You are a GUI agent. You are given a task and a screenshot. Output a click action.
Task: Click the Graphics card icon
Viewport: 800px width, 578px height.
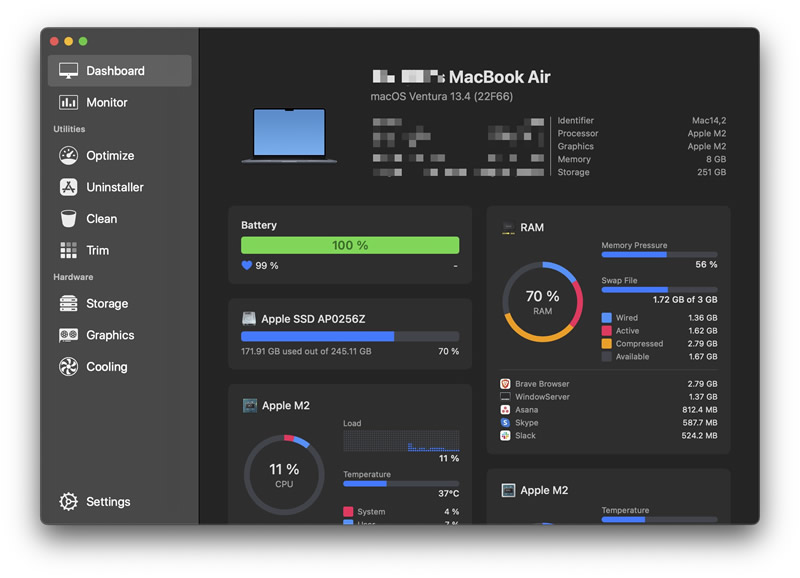(68, 335)
